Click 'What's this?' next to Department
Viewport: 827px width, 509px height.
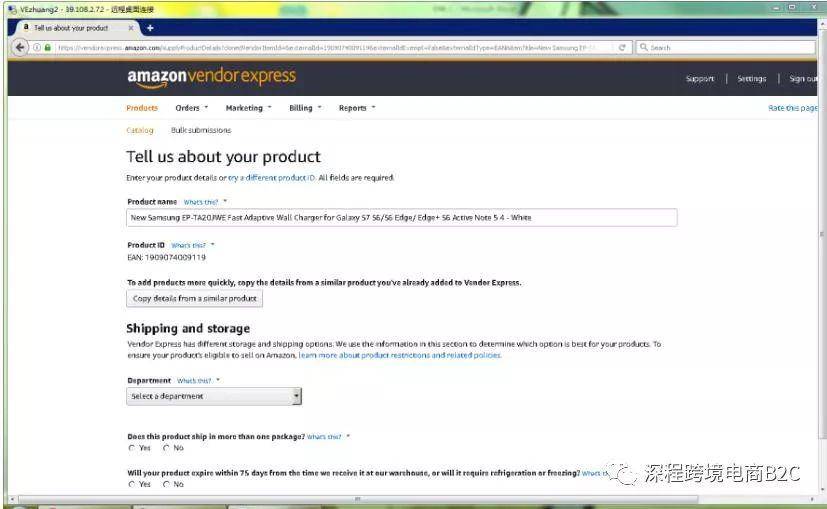click(x=194, y=381)
